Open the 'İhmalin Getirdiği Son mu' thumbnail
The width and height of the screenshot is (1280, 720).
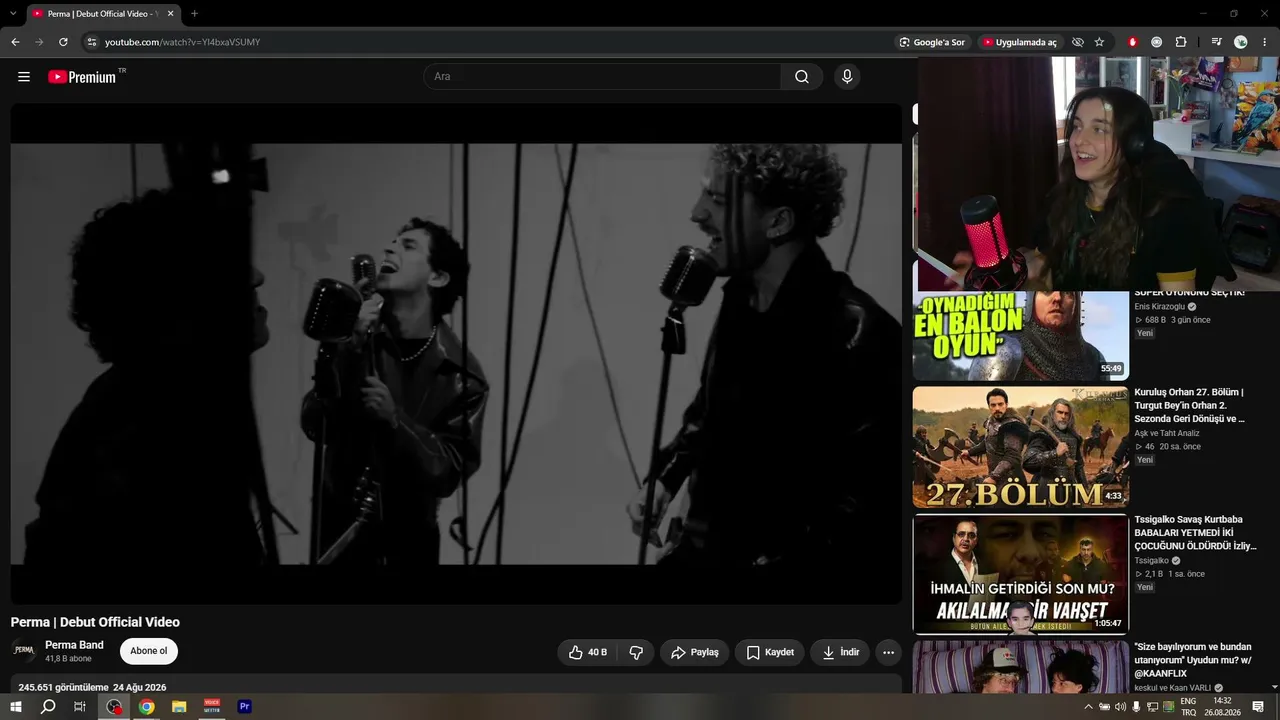tap(1020, 574)
